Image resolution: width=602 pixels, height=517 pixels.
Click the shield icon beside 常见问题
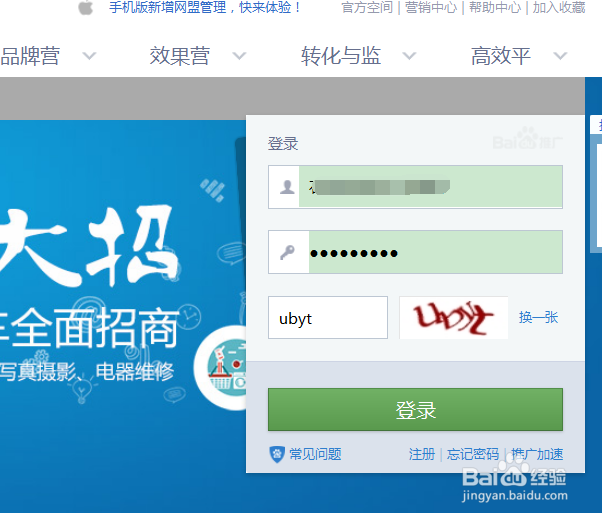[x=277, y=454]
